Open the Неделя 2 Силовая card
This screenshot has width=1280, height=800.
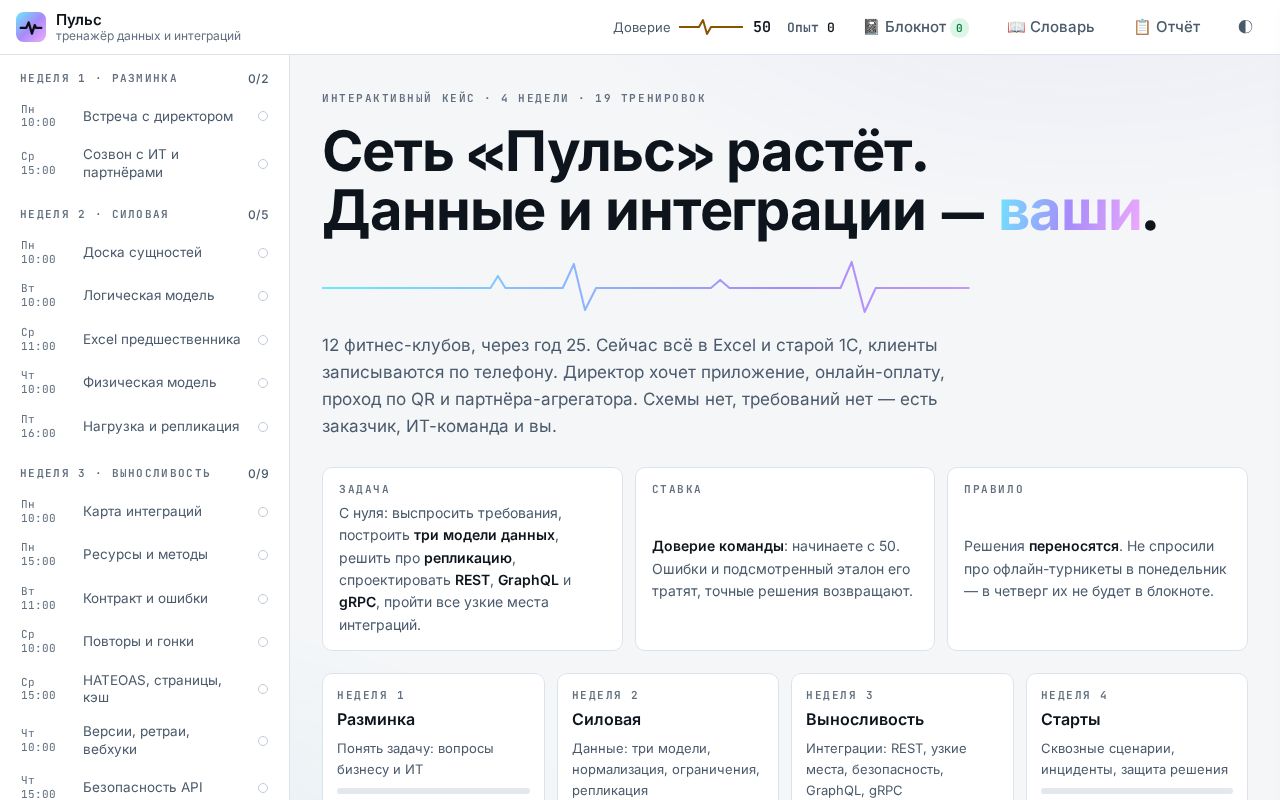coord(668,737)
